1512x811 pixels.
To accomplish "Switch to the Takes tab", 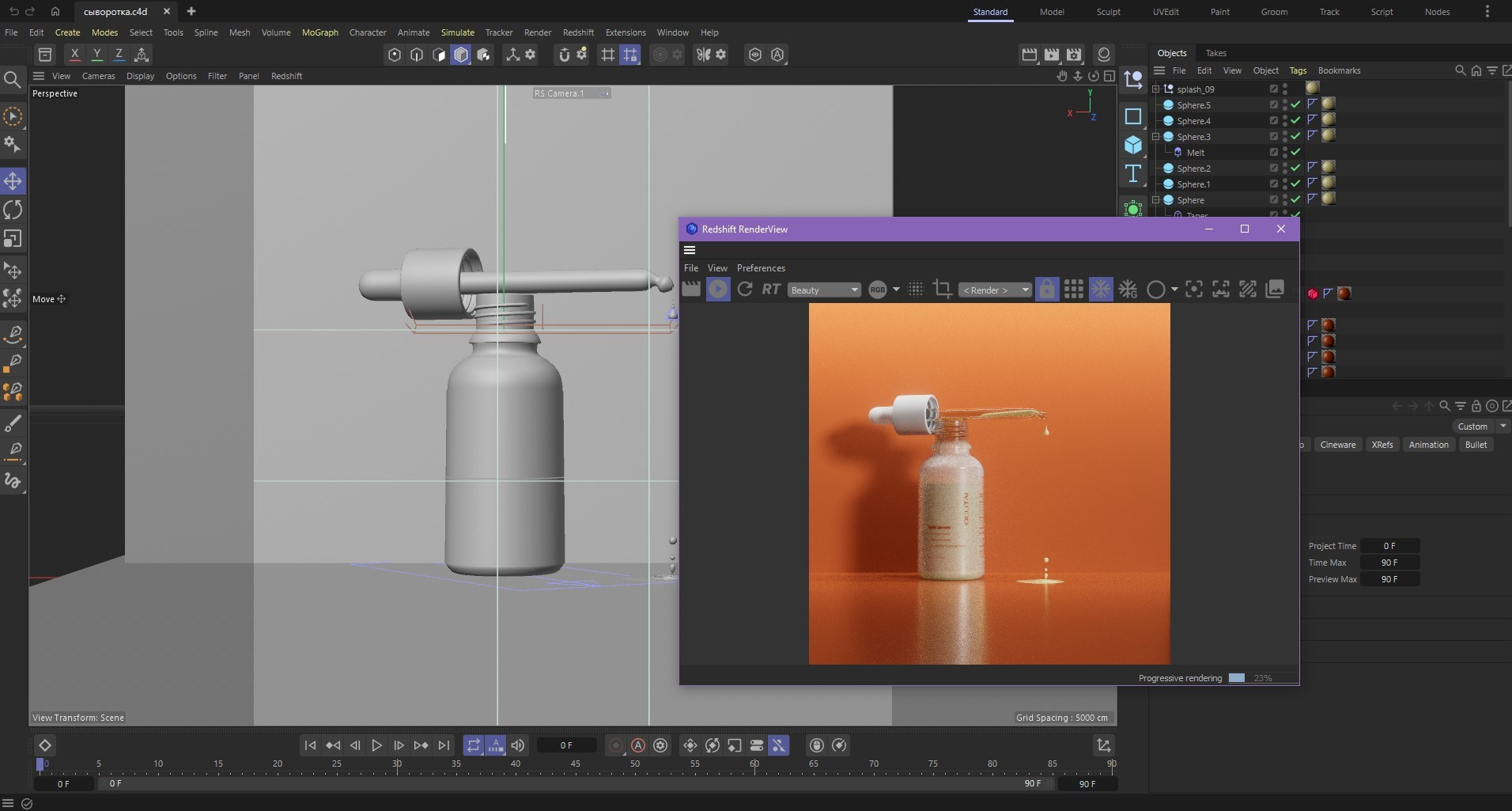I will pyautogui.click(x=1215, y=53).
